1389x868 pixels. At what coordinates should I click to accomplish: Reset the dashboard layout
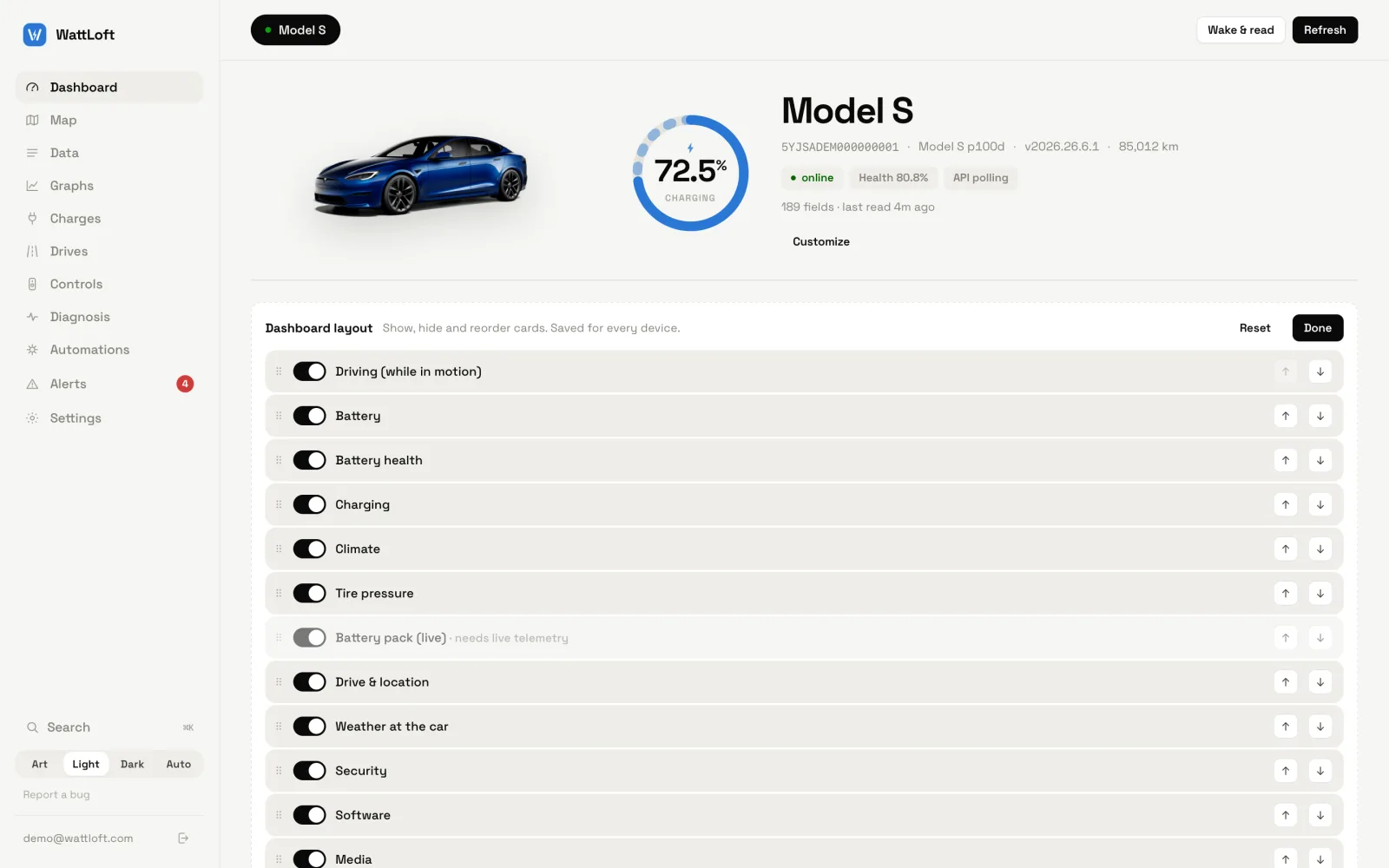click(x=1254, y=328)
